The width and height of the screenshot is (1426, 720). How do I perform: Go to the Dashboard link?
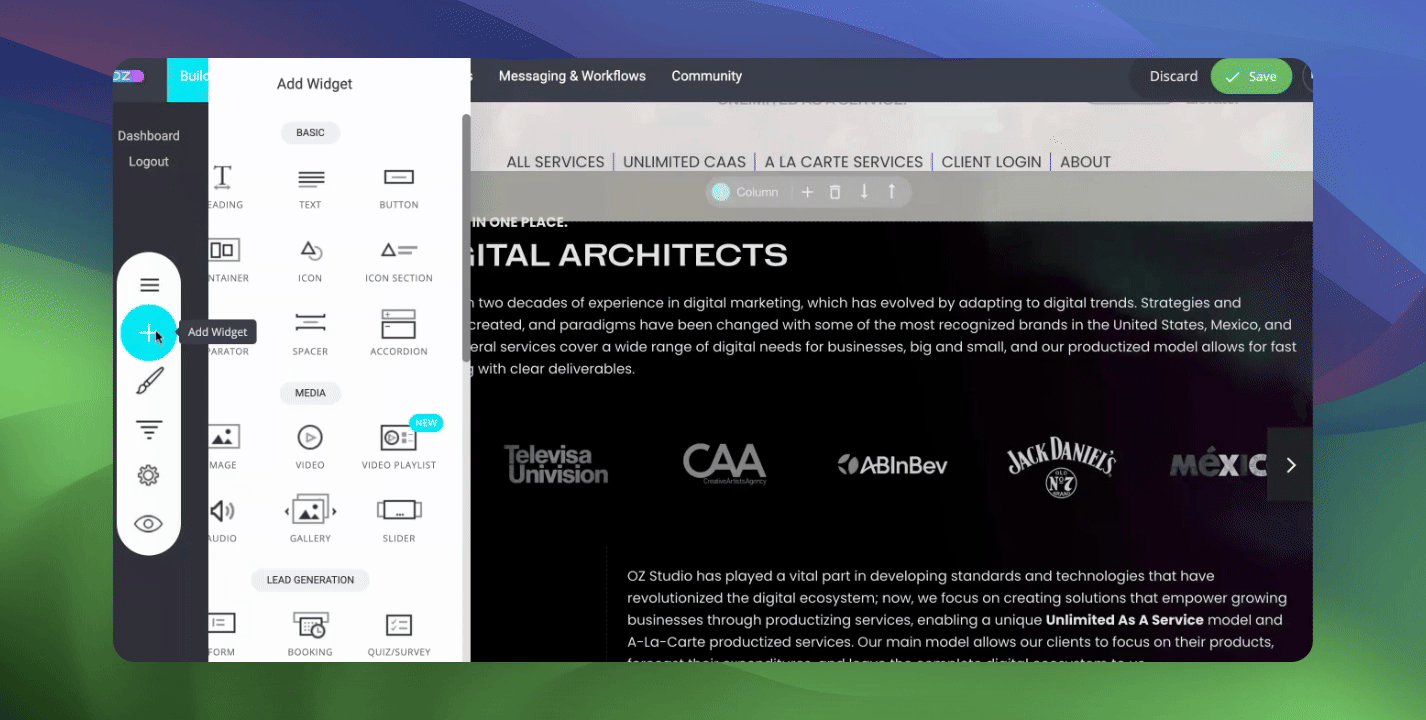(149, 136)
